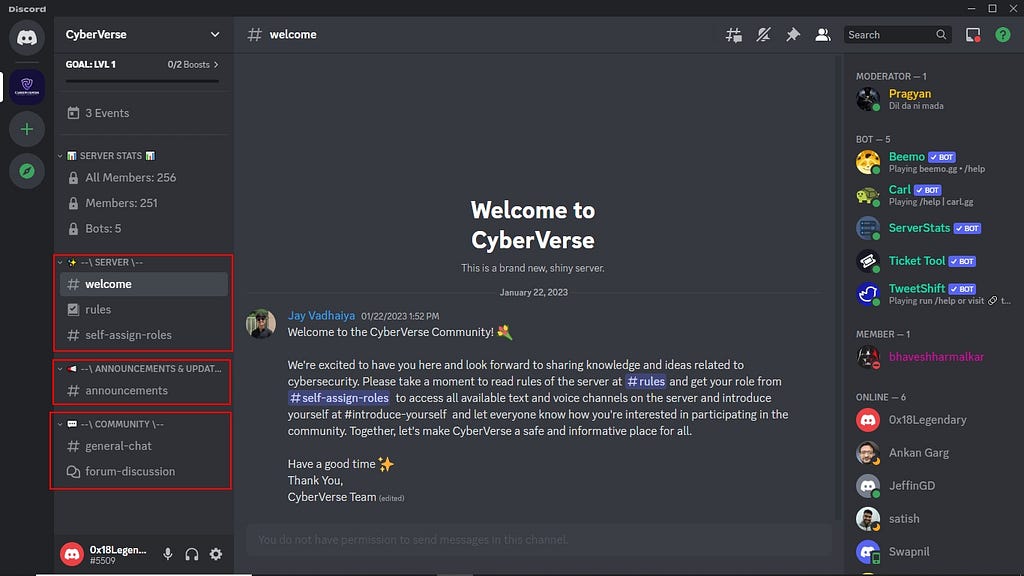
Task: Open User Settings gear icon
Action: [216, 554]
